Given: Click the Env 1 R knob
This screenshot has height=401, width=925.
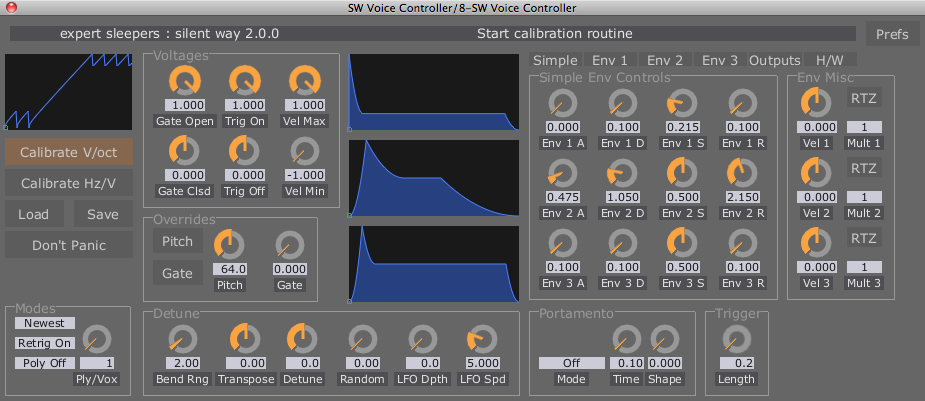Looking at the screenshot, I should [743, 103].
